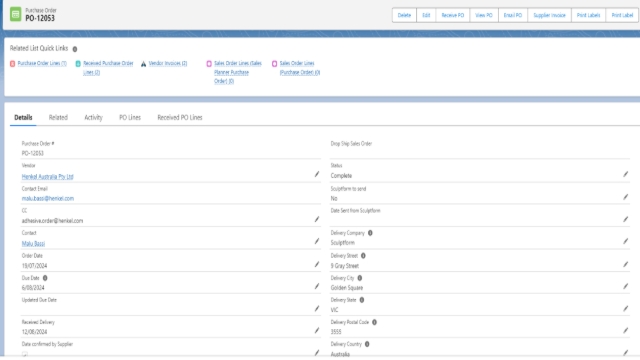Edit Delivery Company pencil icon
The width and height of the screenshot is (640, 360).
[625, 241]
